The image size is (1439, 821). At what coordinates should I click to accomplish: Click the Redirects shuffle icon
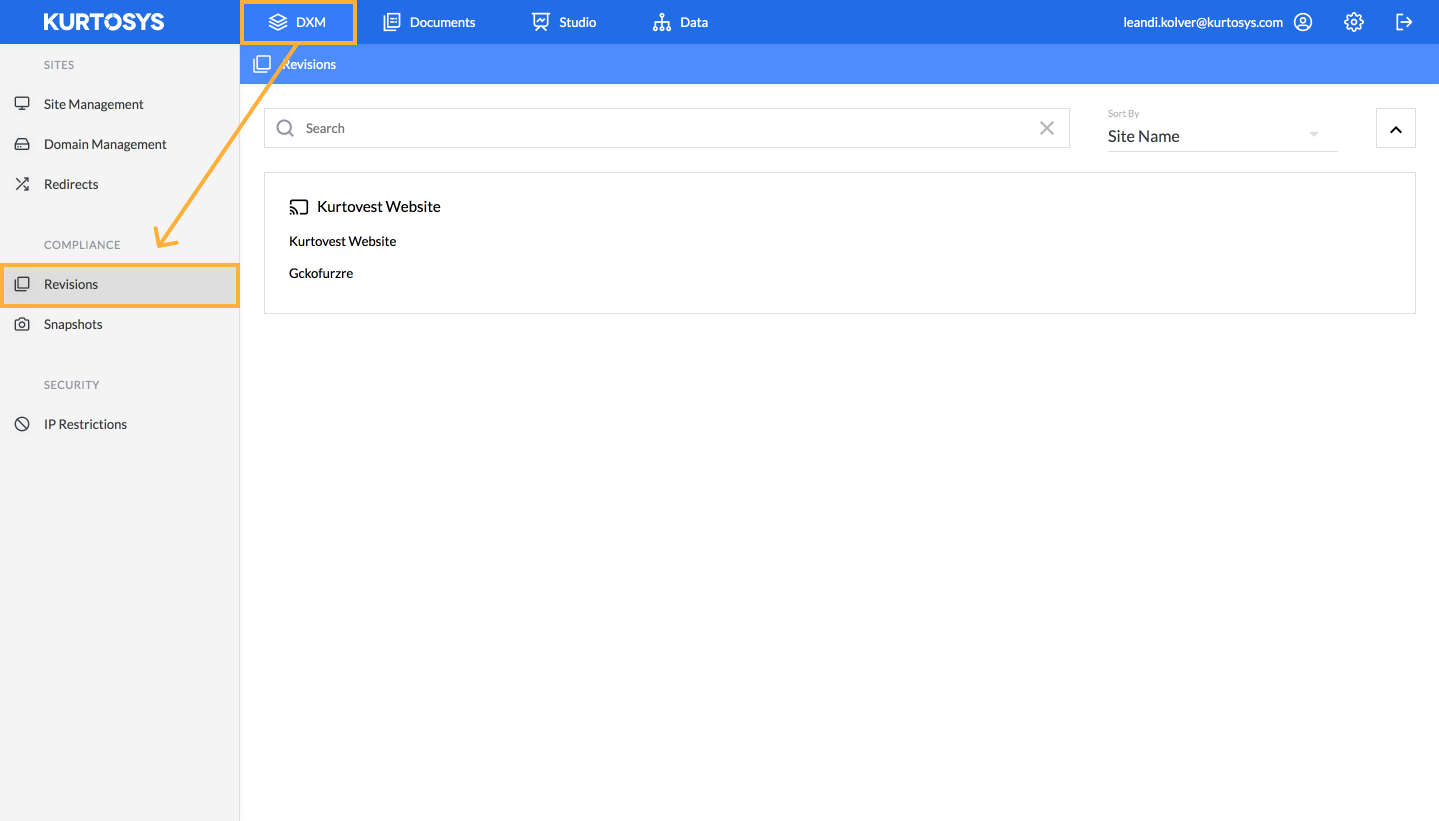click(x=22, y=184)
